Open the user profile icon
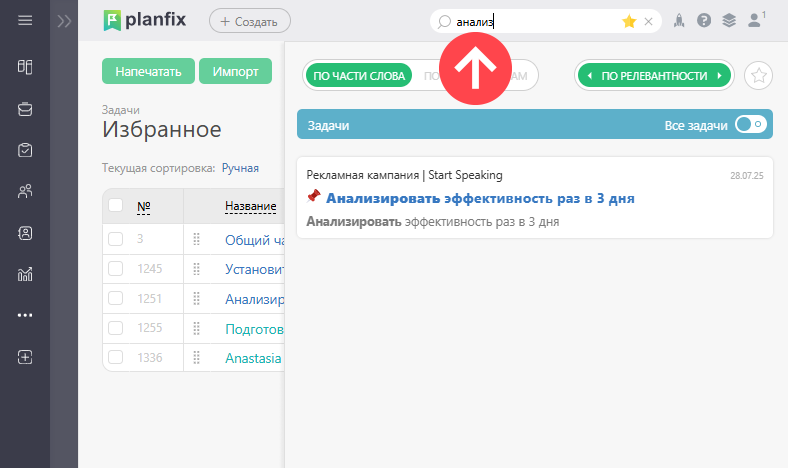This screenshot has width=788, height=468. [756, 20]
